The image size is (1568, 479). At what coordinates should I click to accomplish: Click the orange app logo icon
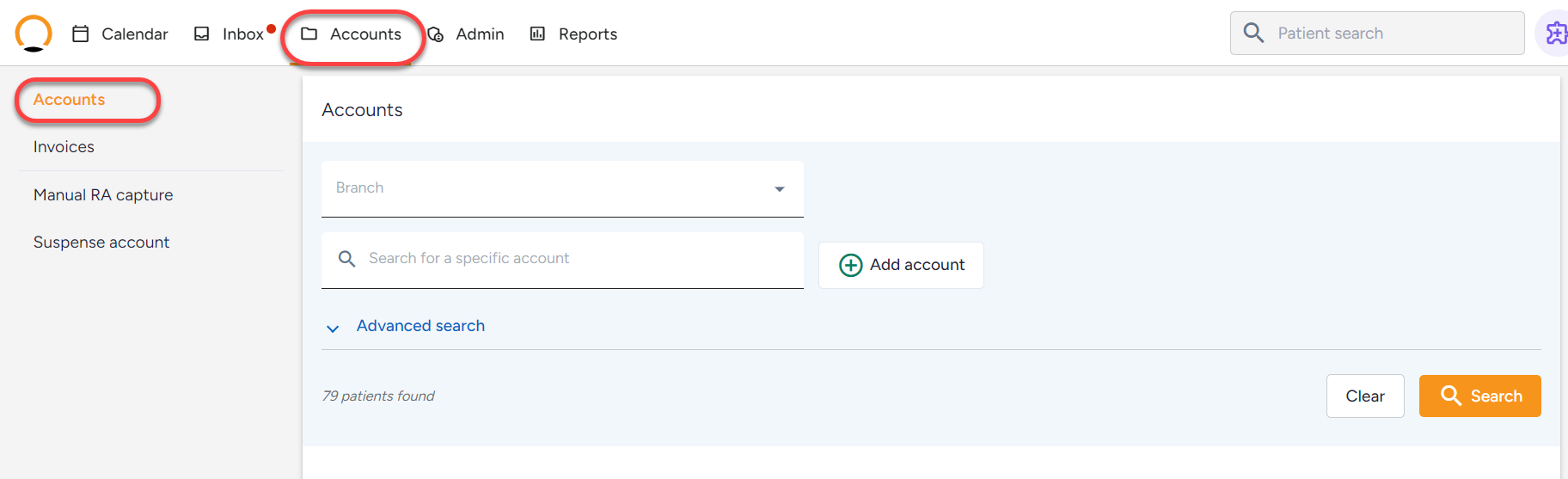click(34, 34)
